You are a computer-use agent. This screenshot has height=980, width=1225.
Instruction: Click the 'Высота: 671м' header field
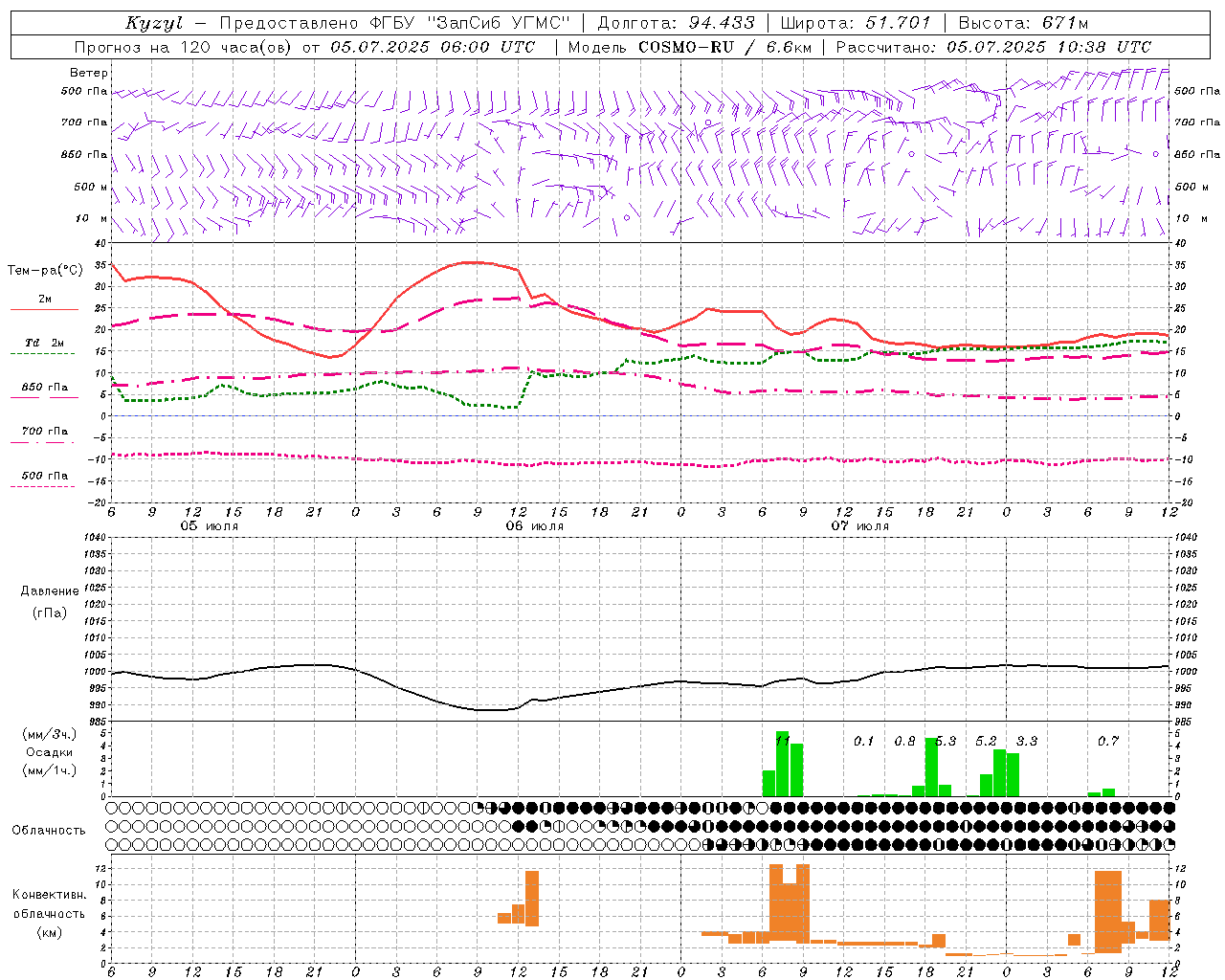(x=1023, y=23)
